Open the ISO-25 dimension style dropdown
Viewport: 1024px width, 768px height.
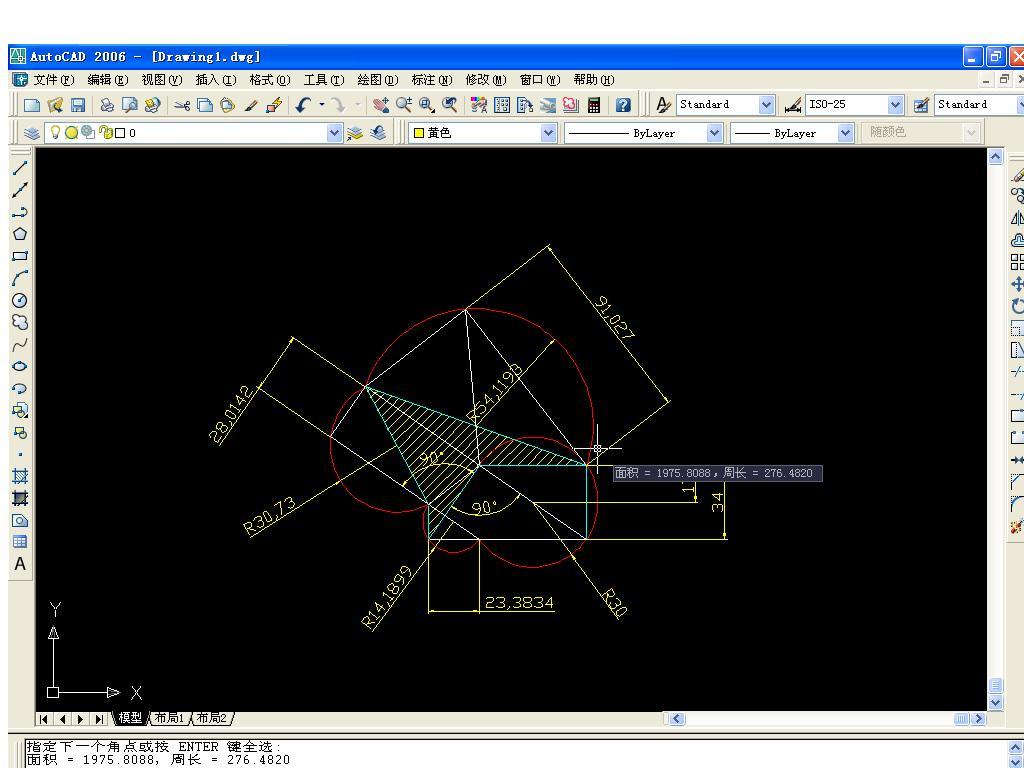click(x=895, y=104)
